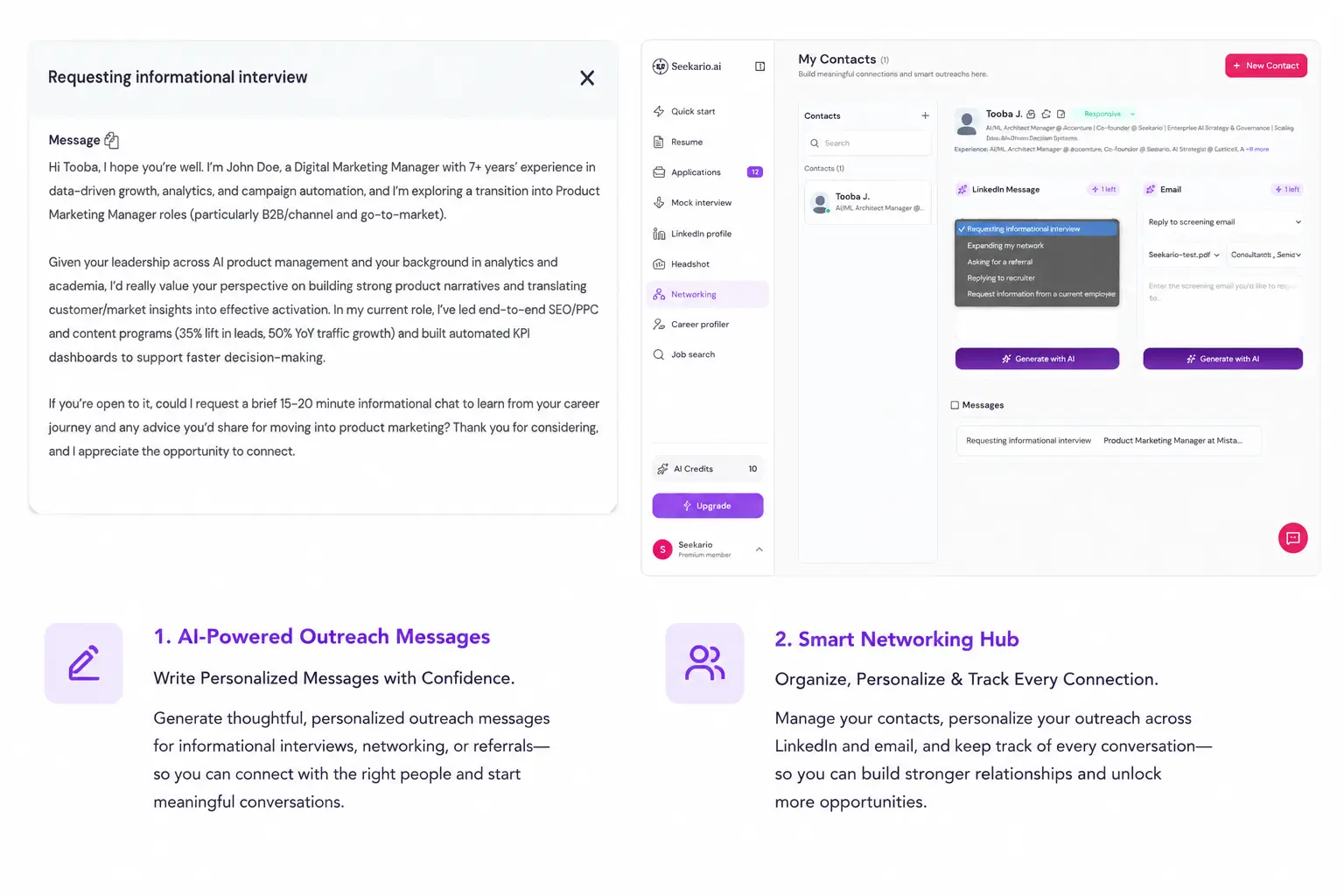This screenshot has width=1344, height=896.
Task: Click the LinkedIn Message sparkle icon
Action: (962, 189)
